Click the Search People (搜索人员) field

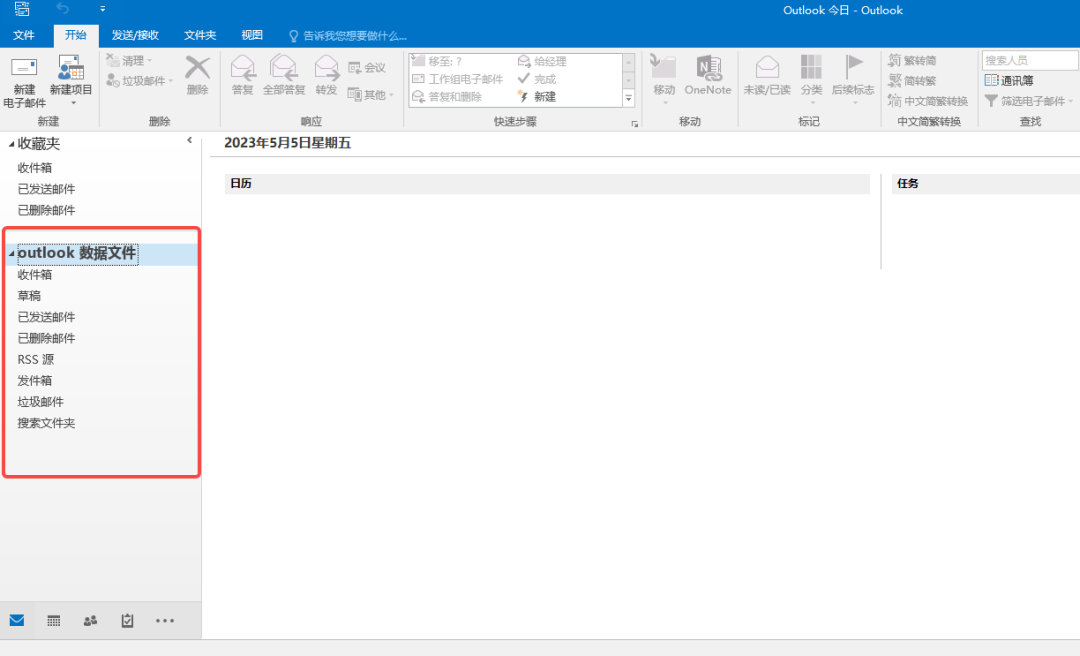coord(1030,60)
